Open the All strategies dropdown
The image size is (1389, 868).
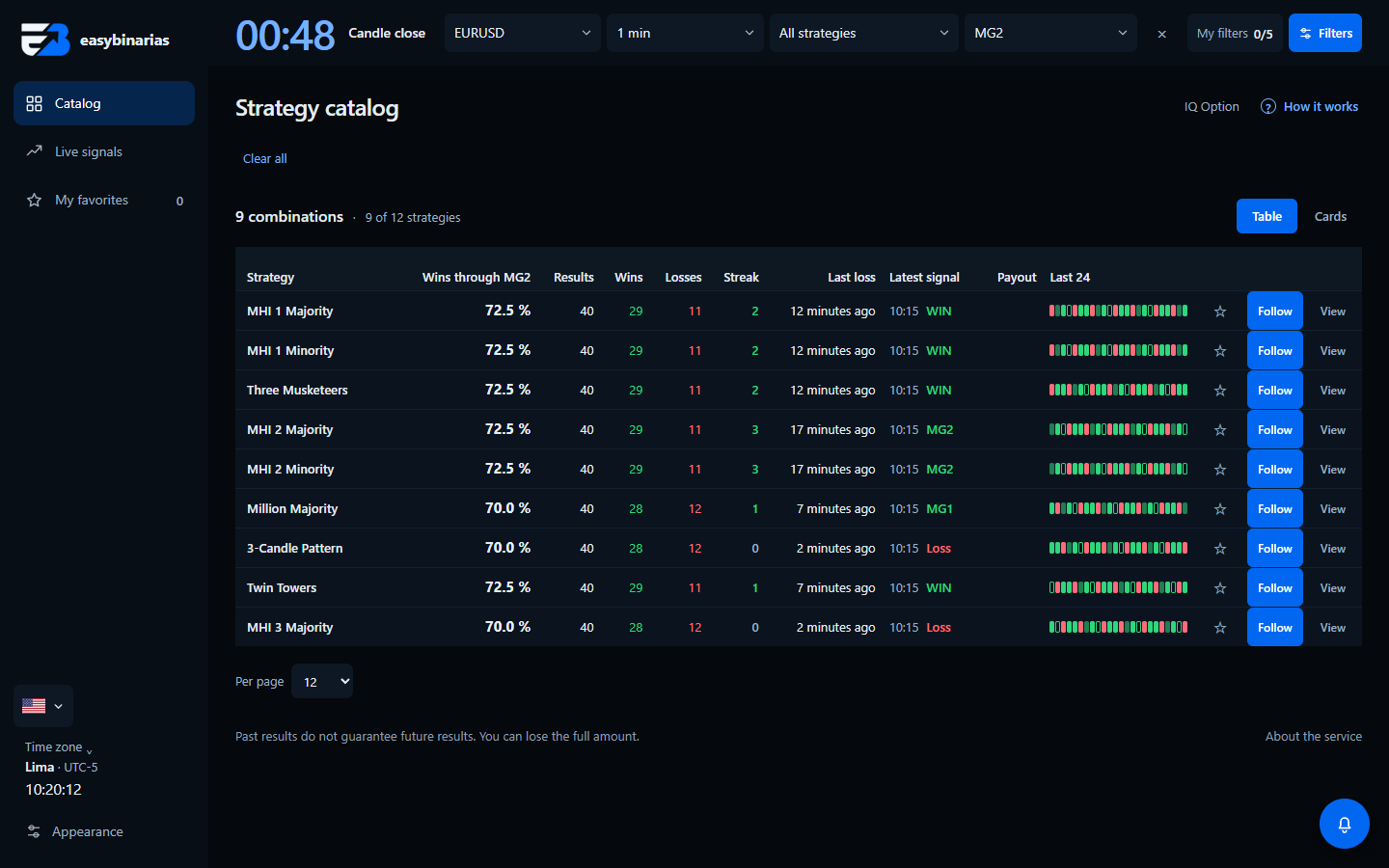pyautogui.click(x=864, y=33)
